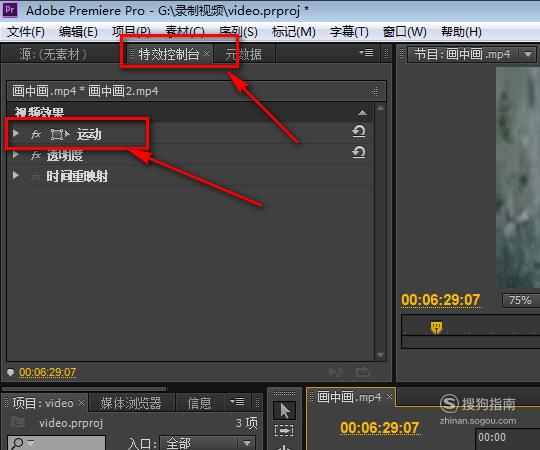Expand the 时间重映射 effect properties

pyautogui.click(x=15, y=175)
